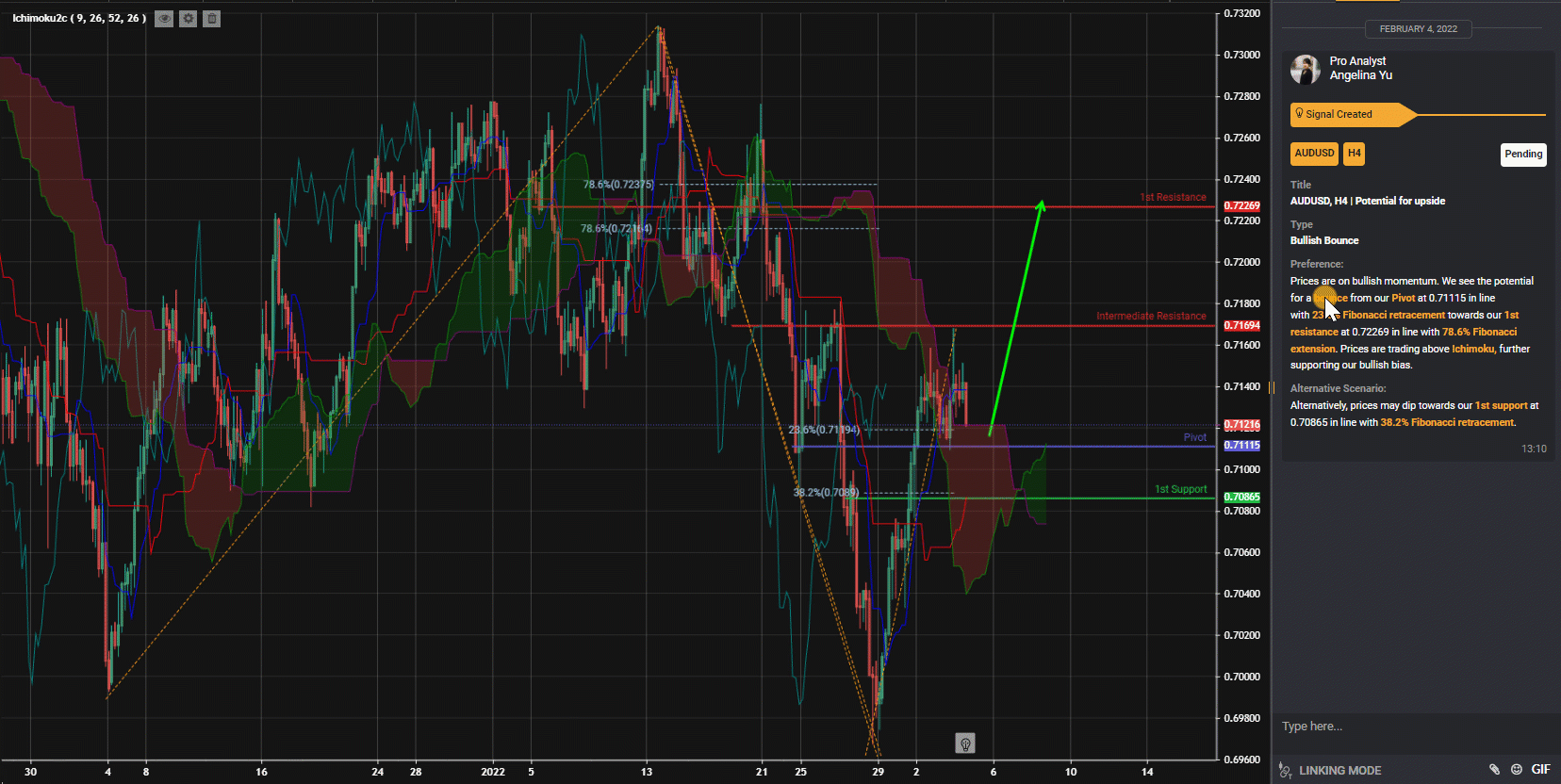Click '38.2% Fibonacci retracement' link
The image size is (1561, 784).
(x=1447, y=422)
